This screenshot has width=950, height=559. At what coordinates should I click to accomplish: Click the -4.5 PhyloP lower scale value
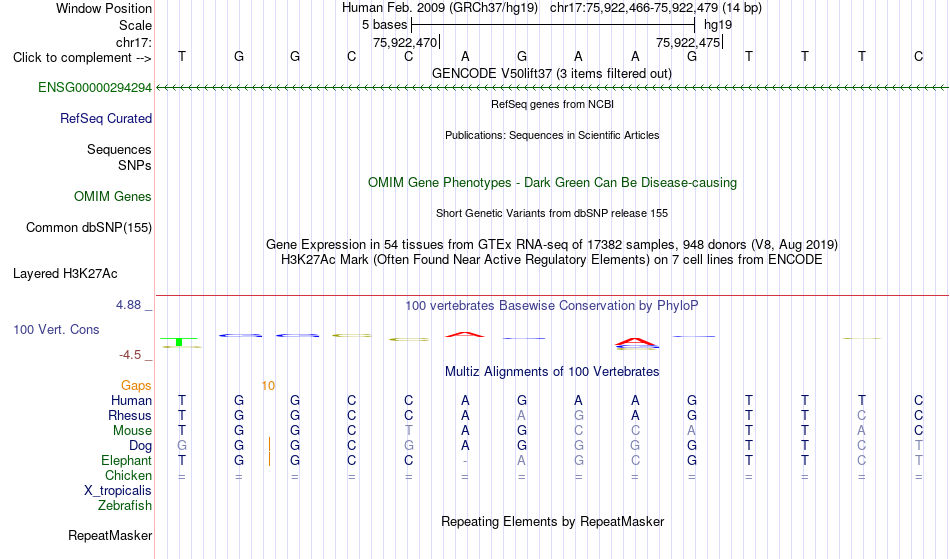click(130, 355)
